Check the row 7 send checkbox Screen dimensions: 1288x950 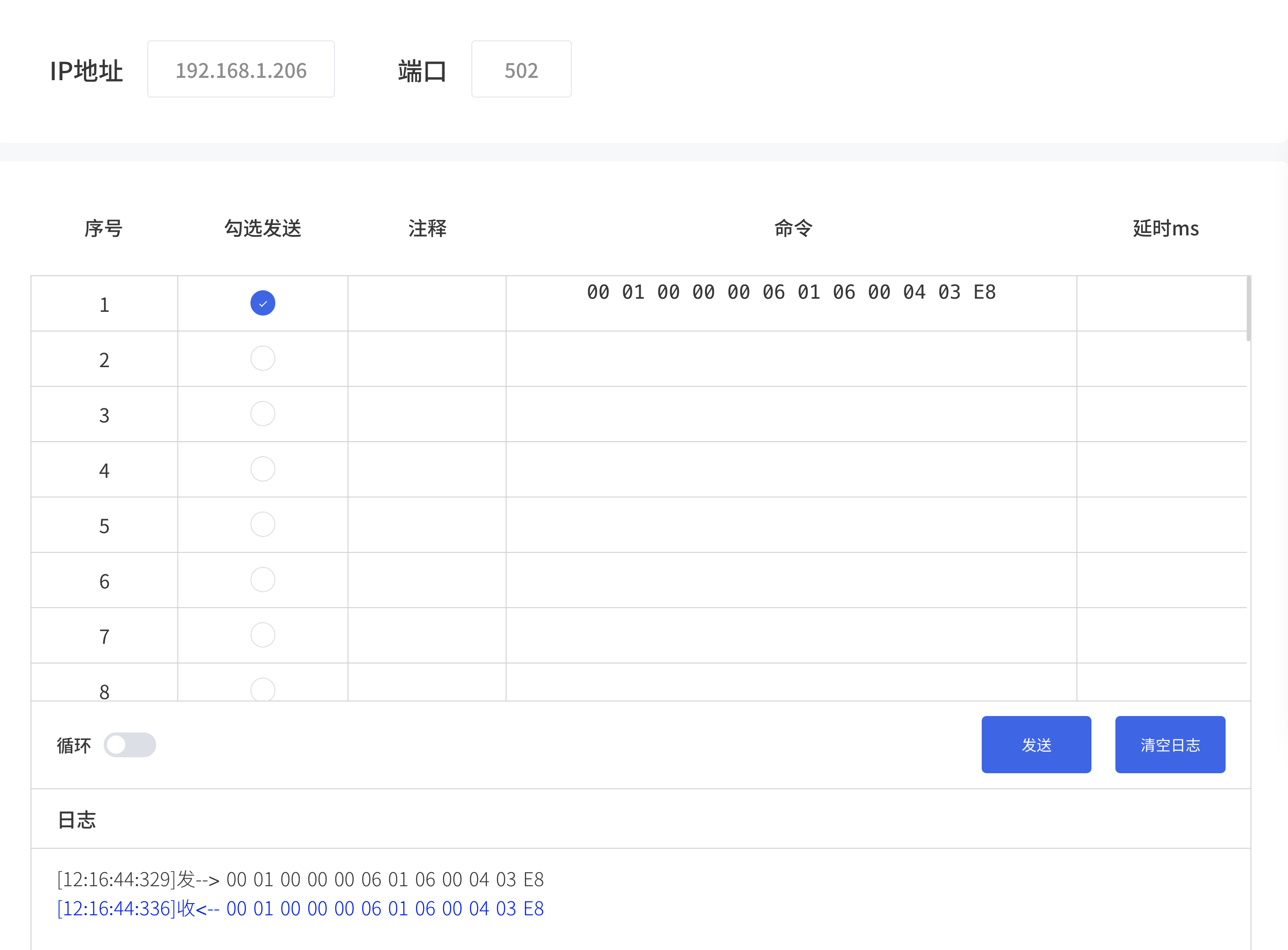tap(262, 635)
